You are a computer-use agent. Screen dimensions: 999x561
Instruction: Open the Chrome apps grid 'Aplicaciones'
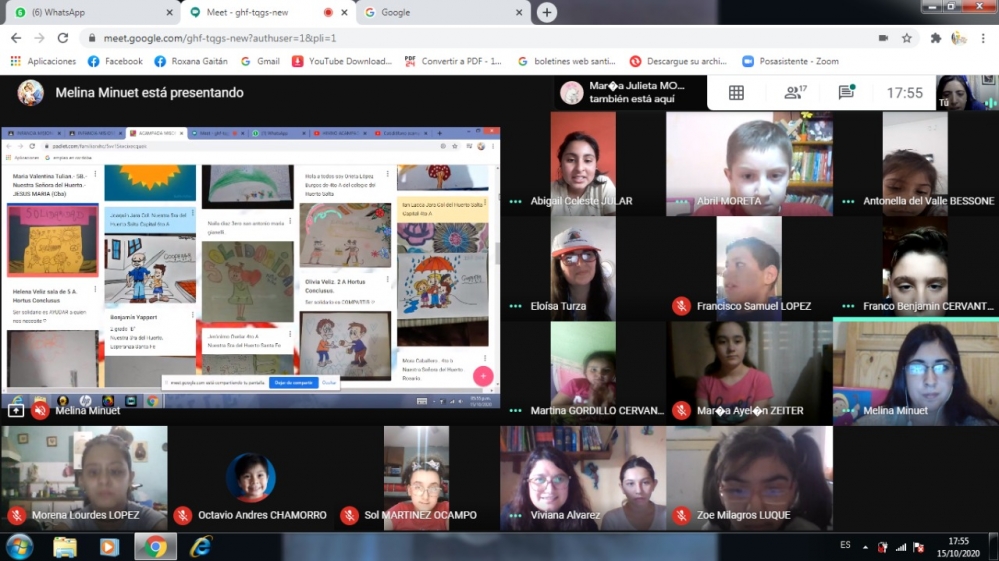pos(43,61)
